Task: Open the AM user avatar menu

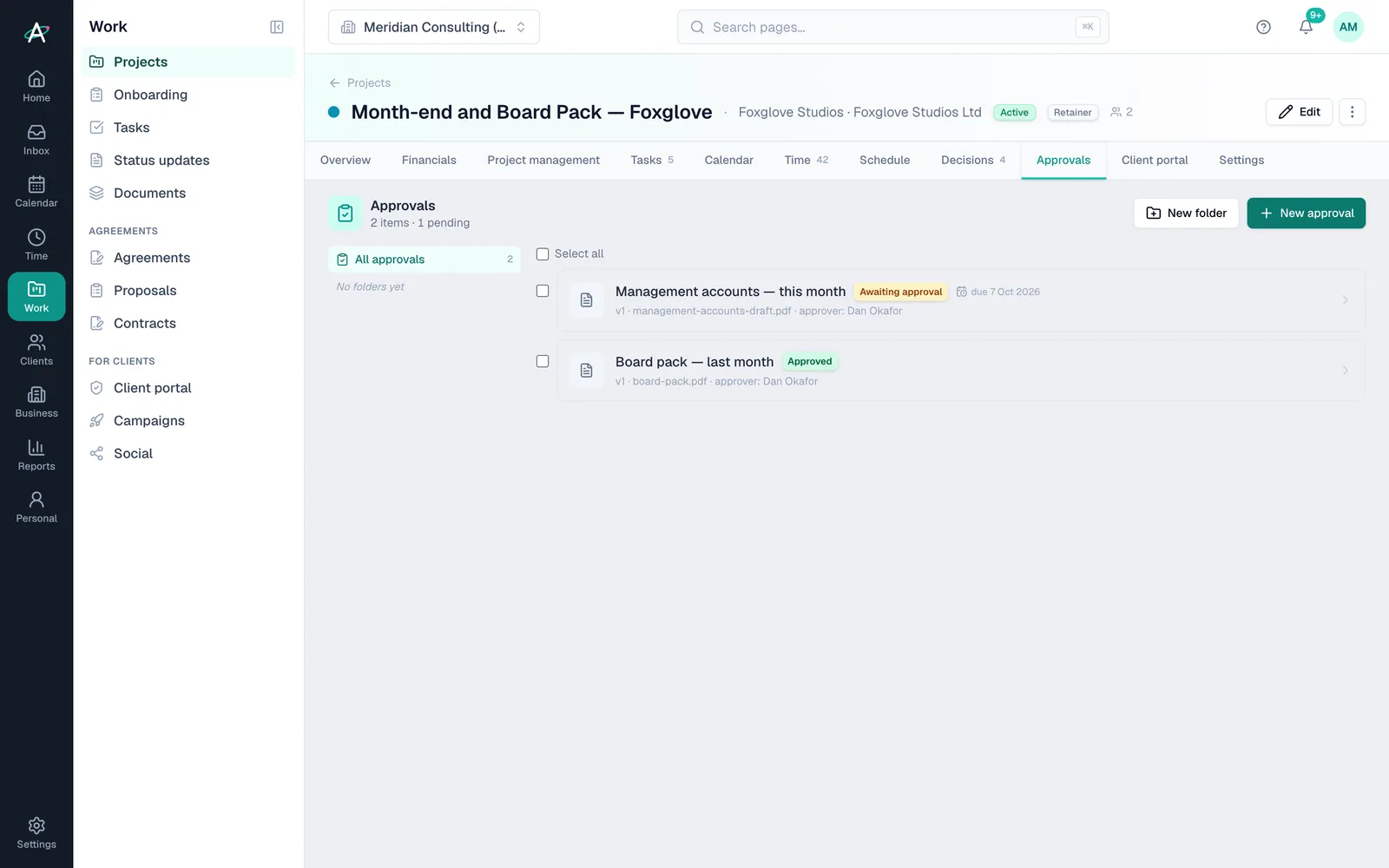Action: 1348,27
